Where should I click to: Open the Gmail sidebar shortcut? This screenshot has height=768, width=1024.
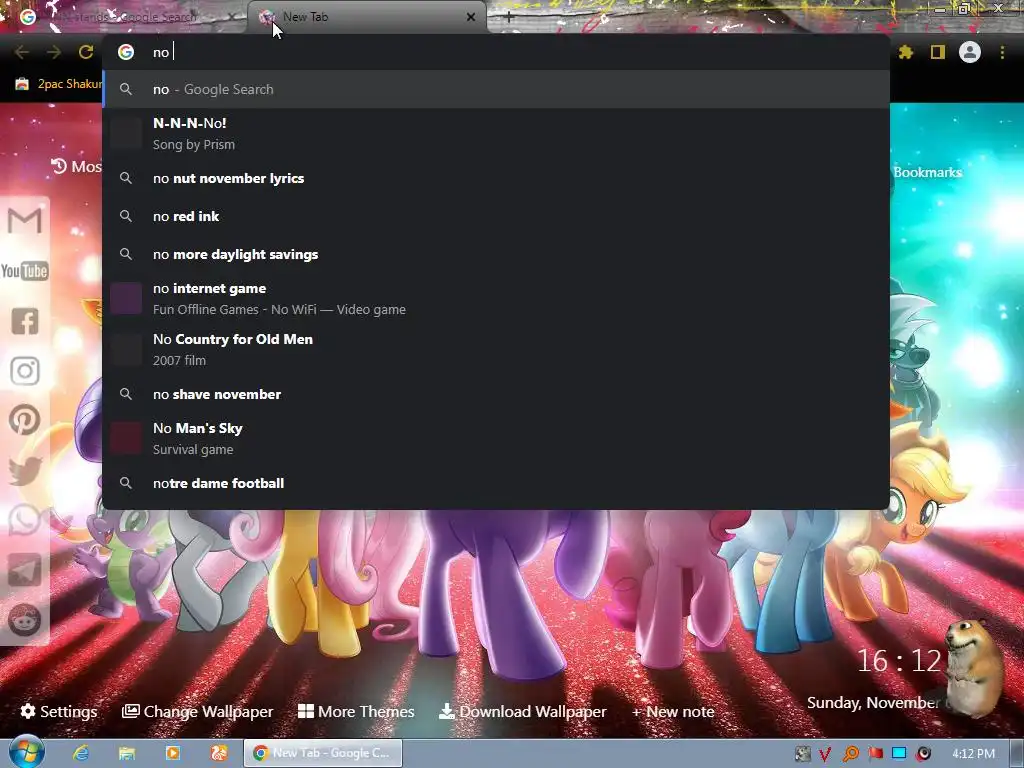[x=25, y=221]
